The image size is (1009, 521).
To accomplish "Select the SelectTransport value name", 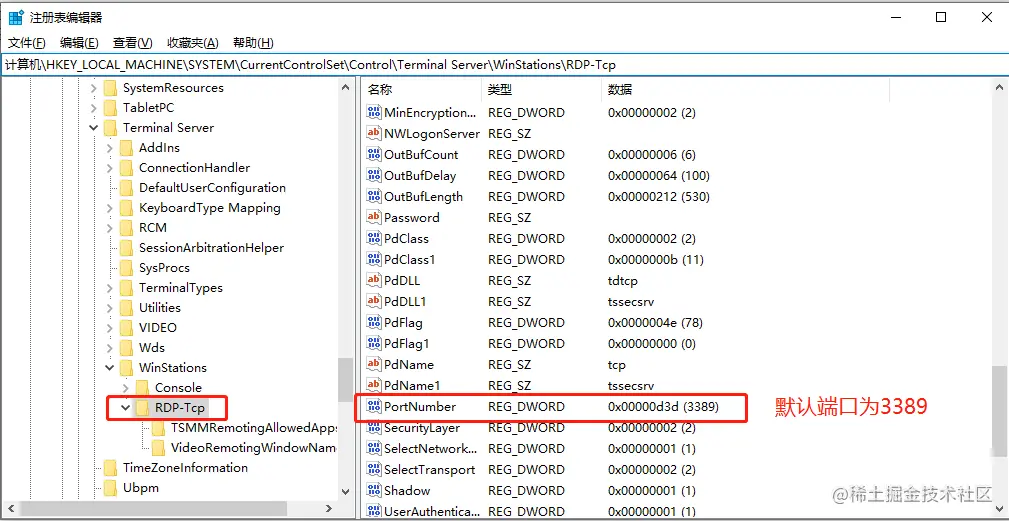I will tap(429, 470).
